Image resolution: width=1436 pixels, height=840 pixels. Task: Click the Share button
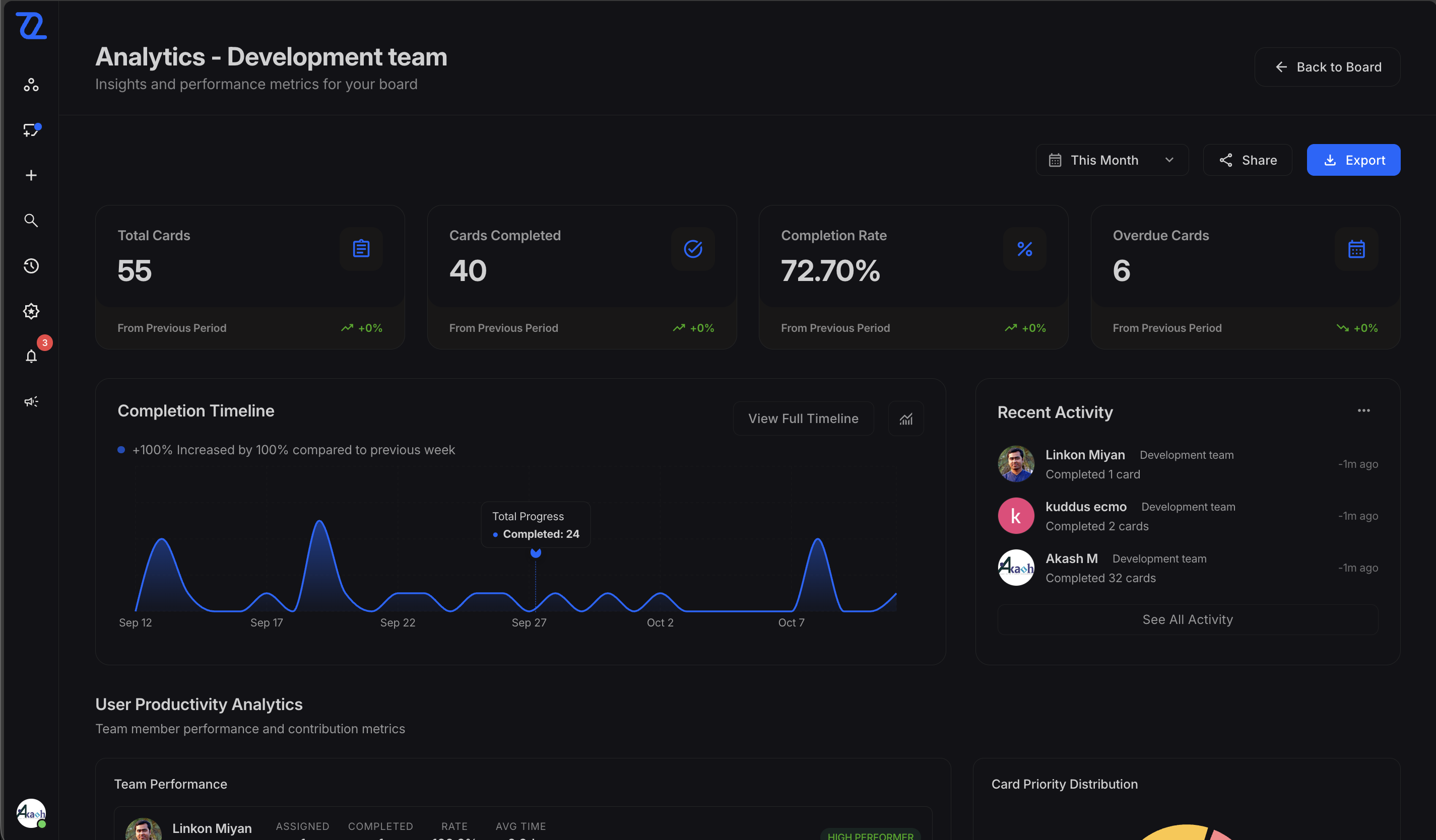coord(1248,160)
